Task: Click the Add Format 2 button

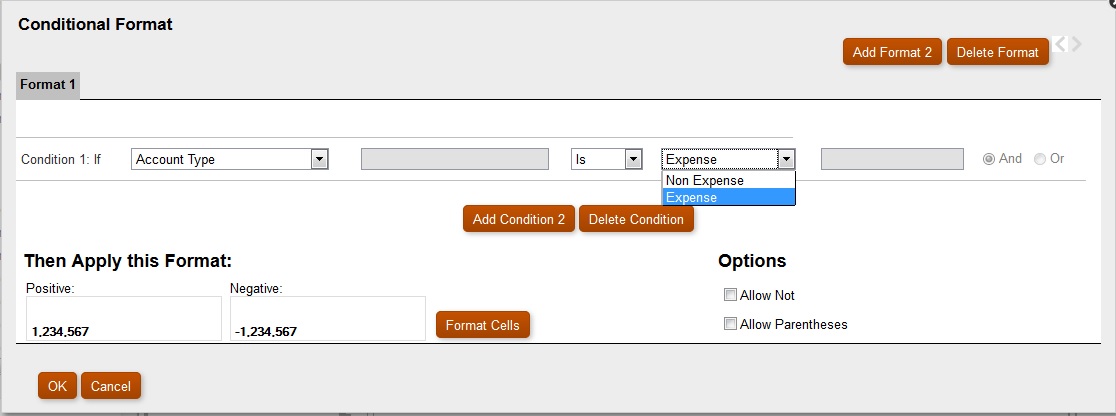Action: (892, 52)
